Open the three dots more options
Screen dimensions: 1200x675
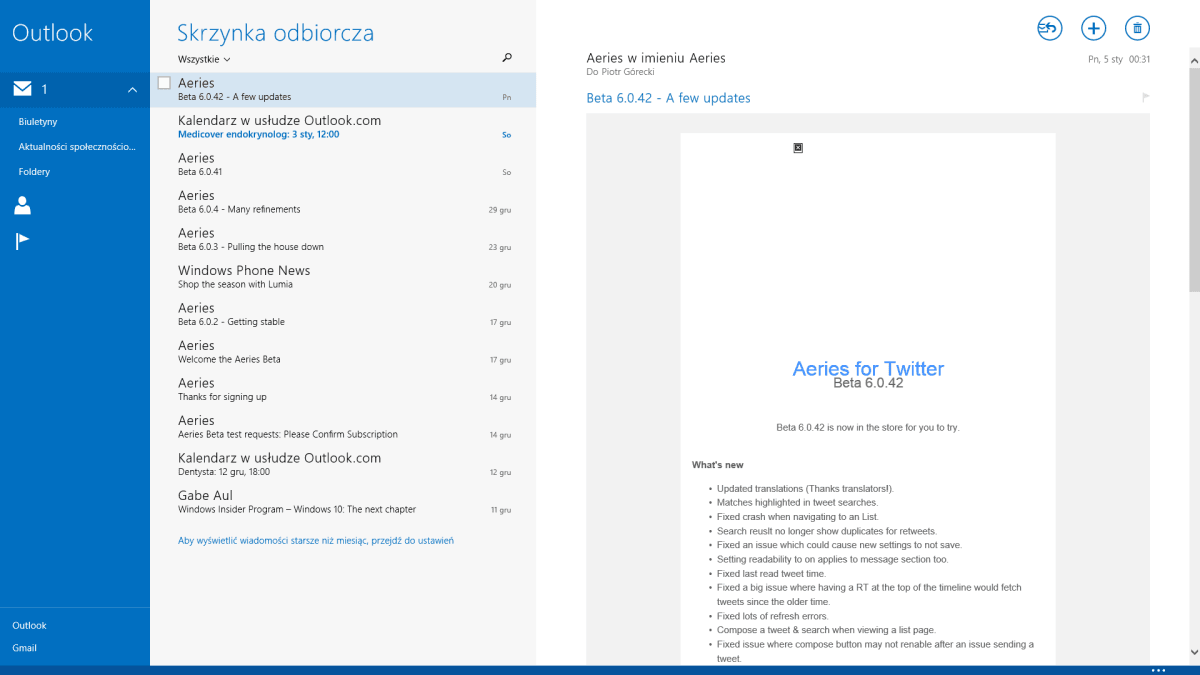[1158, 670]
